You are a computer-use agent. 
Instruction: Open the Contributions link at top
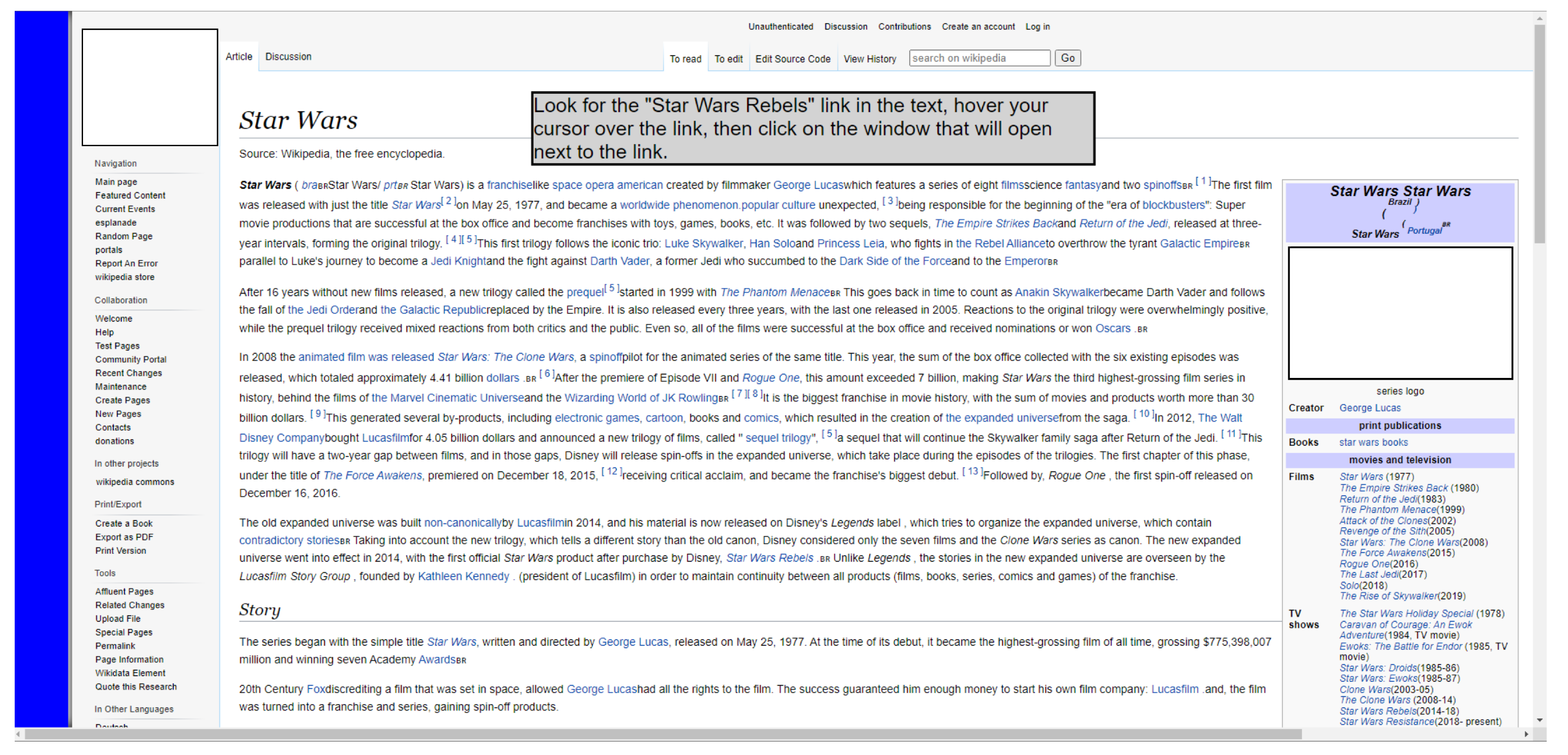(904, 27)
